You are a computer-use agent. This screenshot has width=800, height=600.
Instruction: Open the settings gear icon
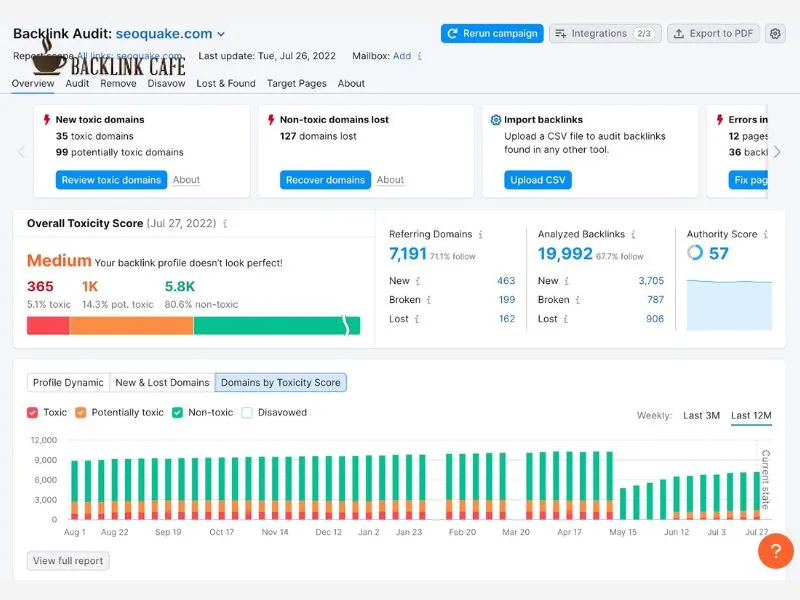(x=775, y=34)
